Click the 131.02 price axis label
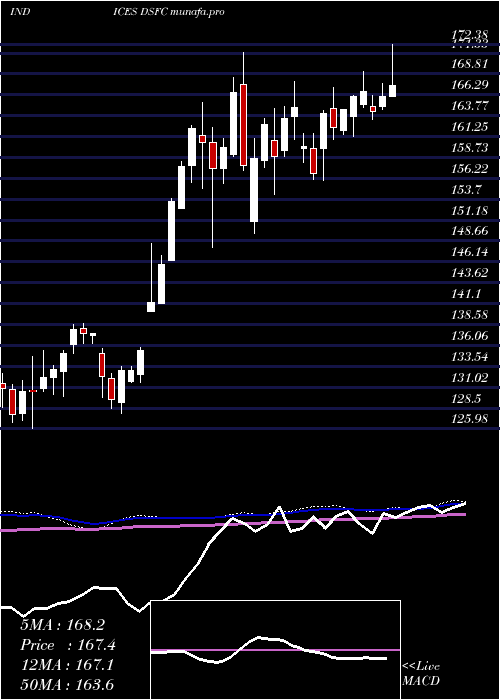Screen dimensions: 500x700 point(469,378)
